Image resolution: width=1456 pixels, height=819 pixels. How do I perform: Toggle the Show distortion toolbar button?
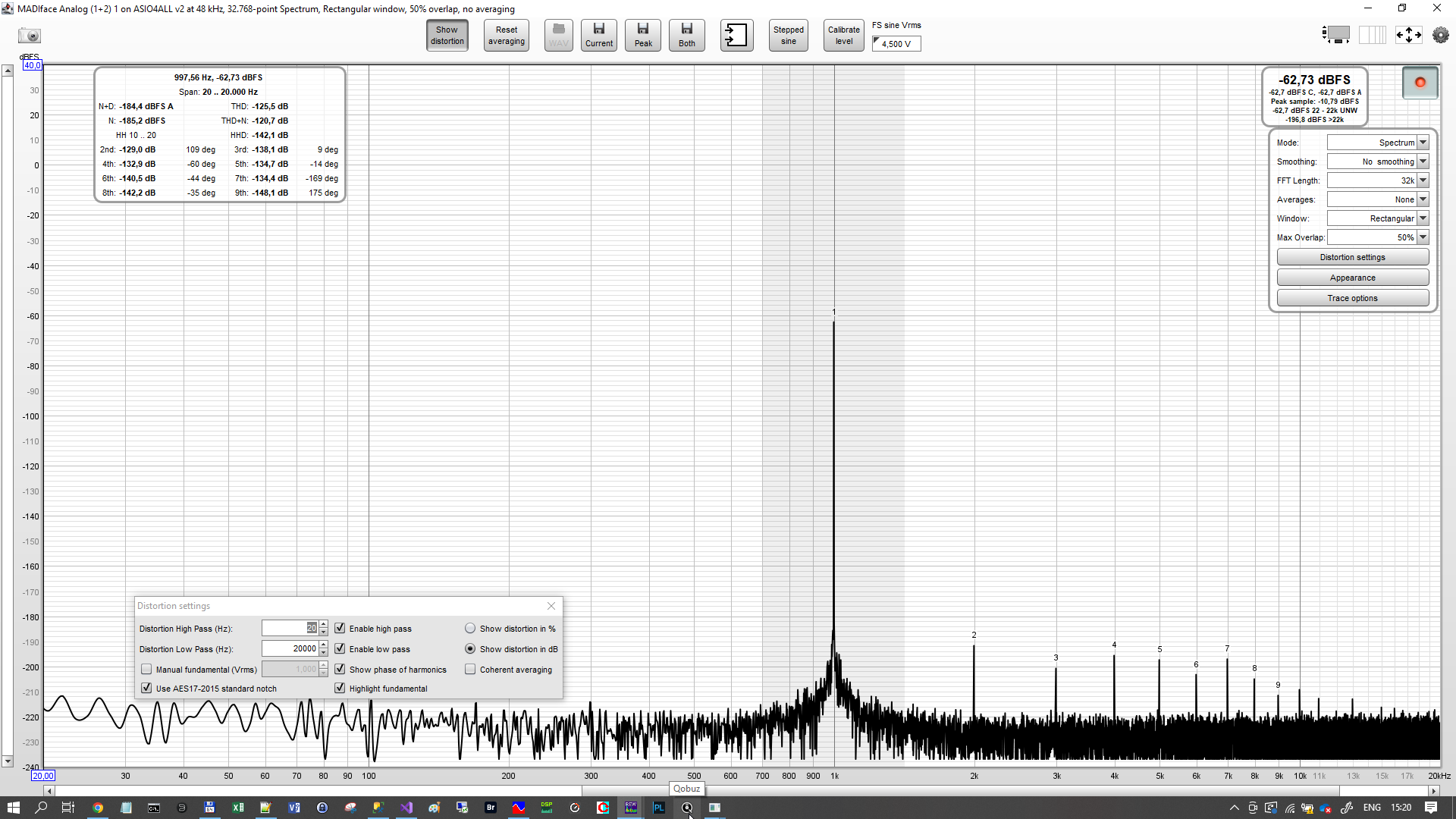pos(447,35)
